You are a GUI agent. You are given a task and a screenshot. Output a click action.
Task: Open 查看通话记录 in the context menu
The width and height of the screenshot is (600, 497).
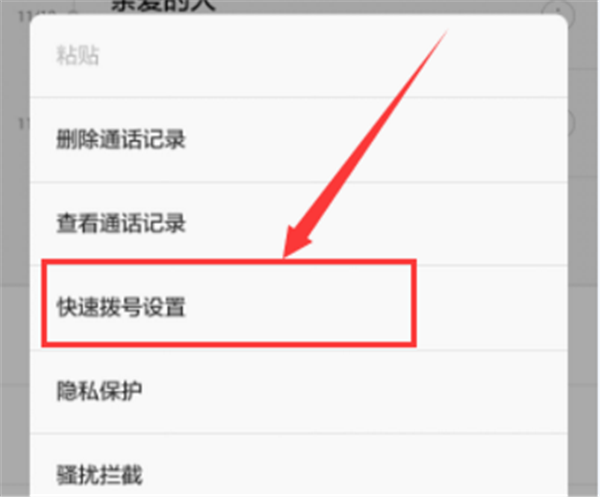pyautogui.click(x=298, y=223)
